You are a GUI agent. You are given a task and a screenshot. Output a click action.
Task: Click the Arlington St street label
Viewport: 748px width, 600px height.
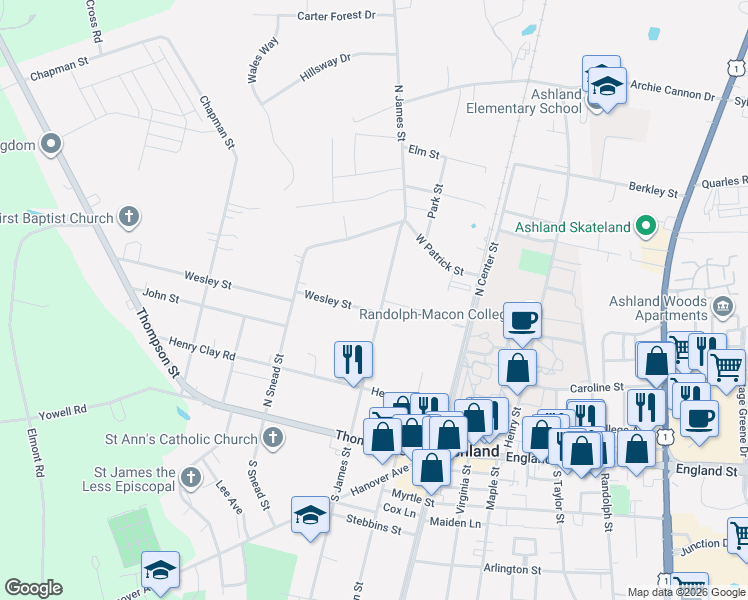[x=512, y=569]
